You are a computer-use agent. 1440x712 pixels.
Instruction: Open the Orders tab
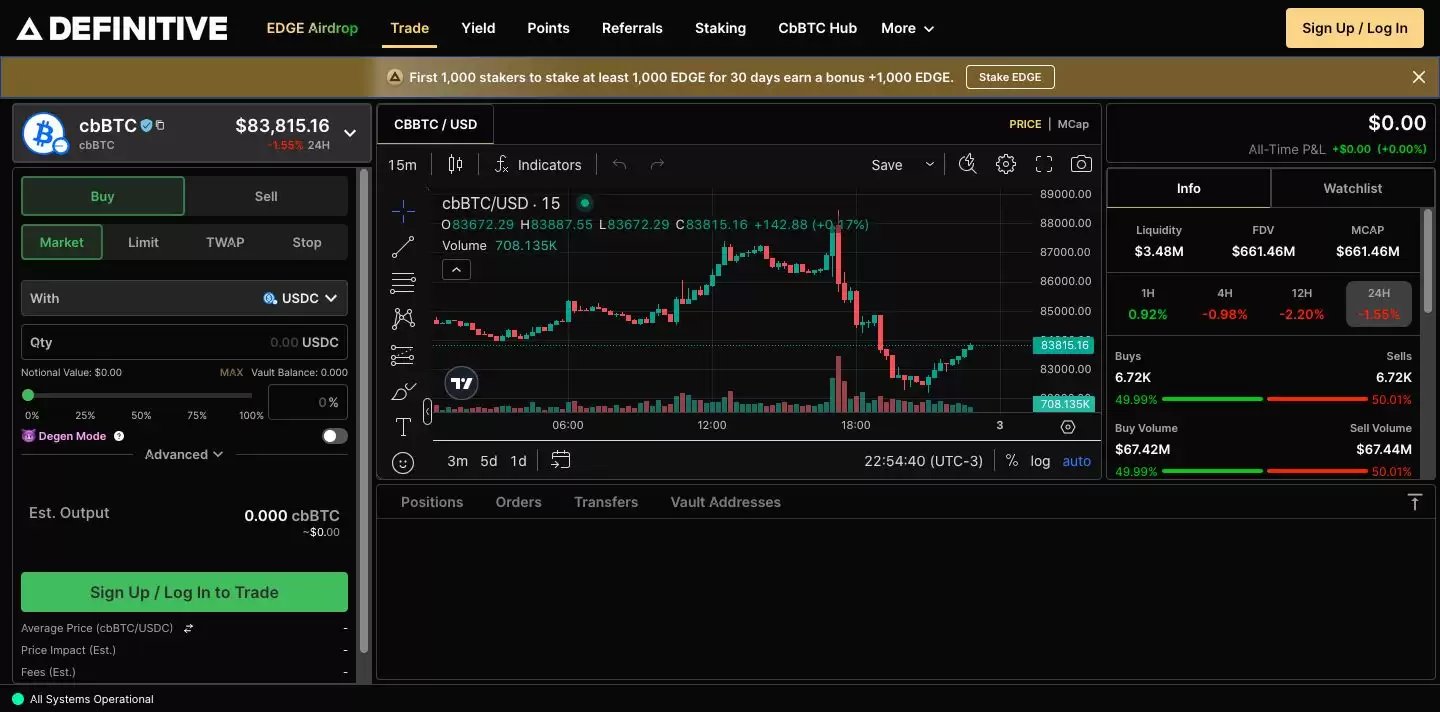pyautogui.click(x=518, y=502)
